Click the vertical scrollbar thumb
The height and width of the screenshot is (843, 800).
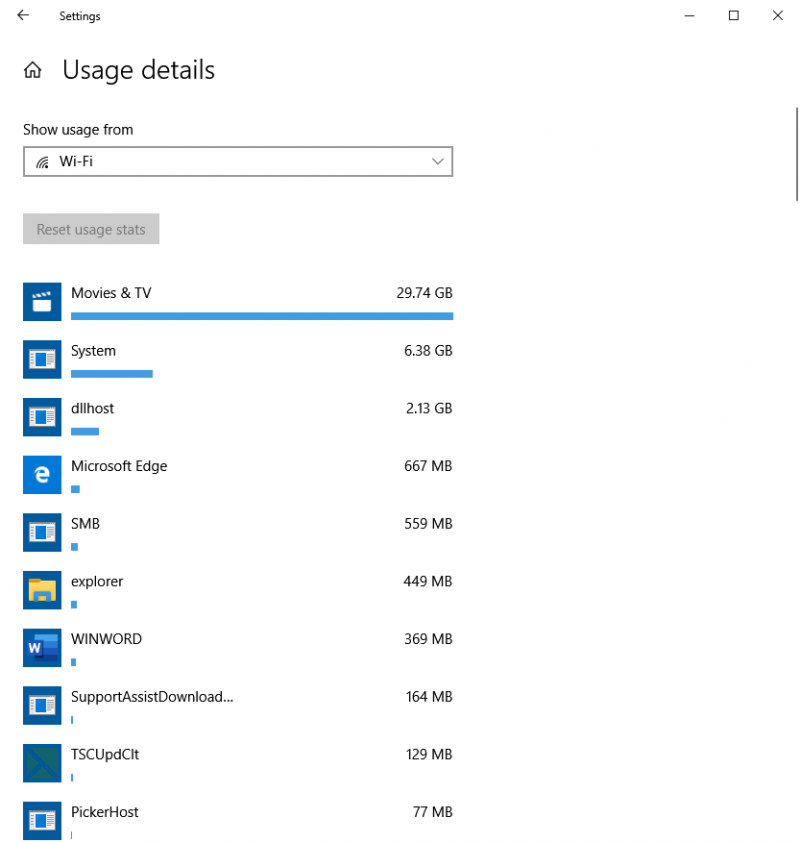click(796, 154)
